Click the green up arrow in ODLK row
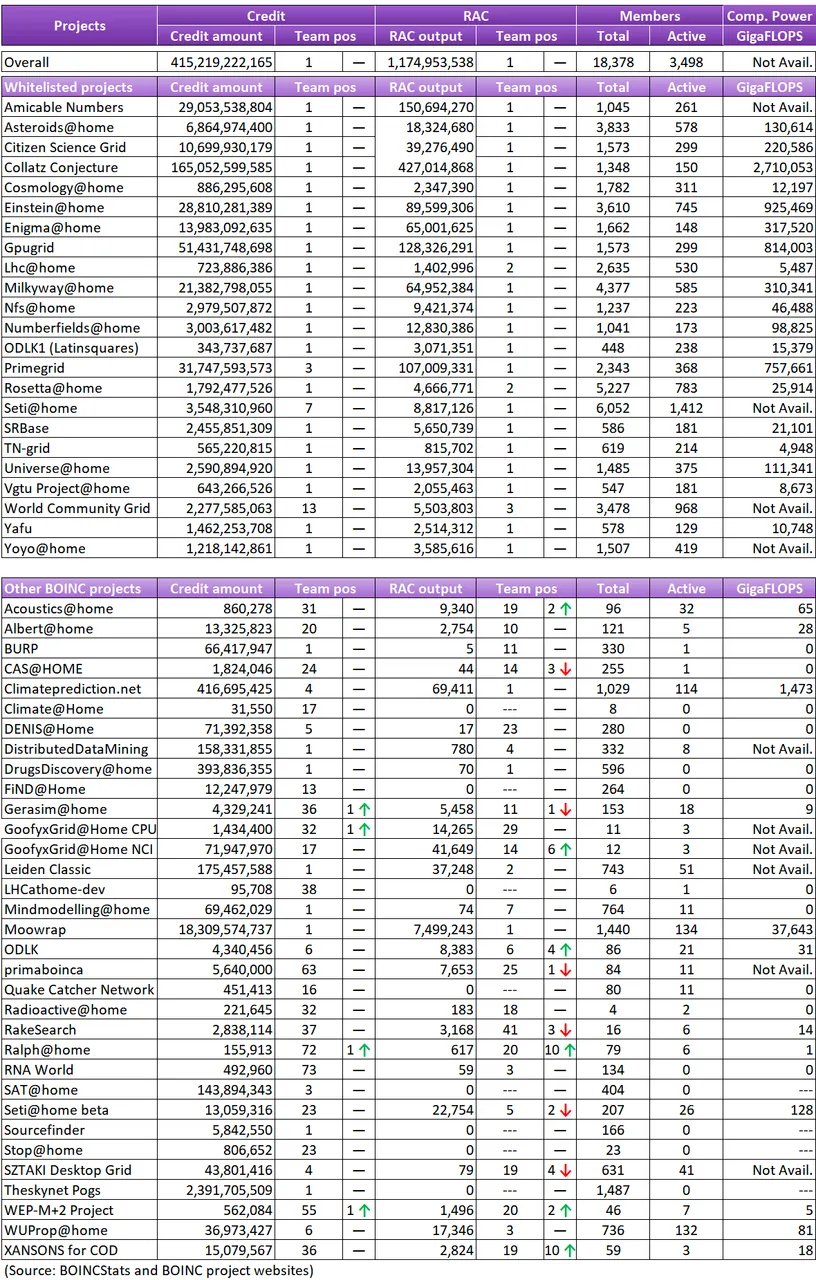Screen dimensions: 816x1280 [565, 949]
